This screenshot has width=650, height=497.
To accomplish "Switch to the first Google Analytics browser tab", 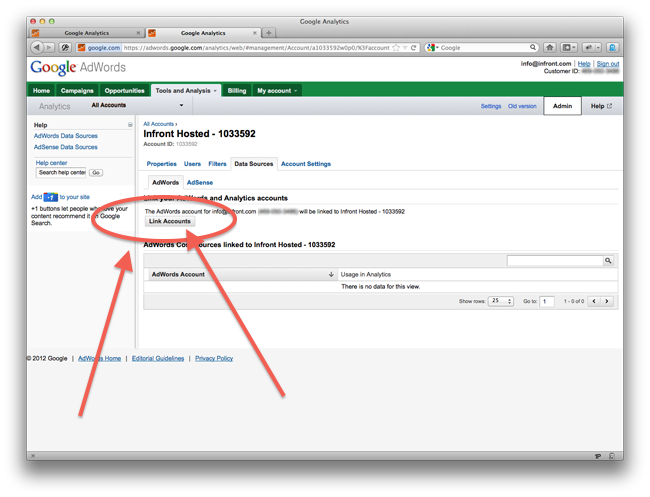I will [x=87, y=33].
